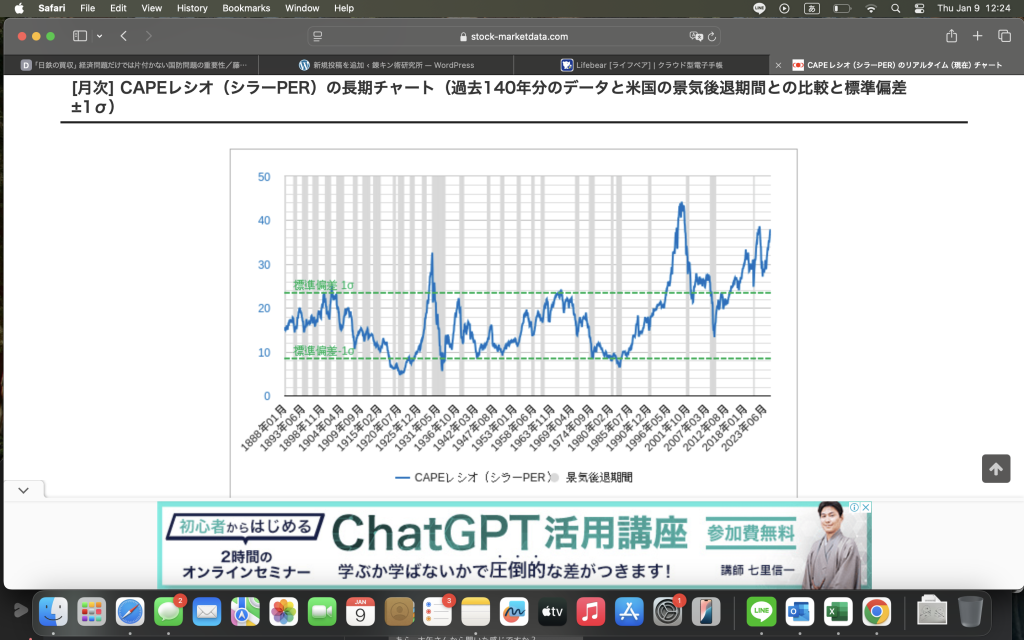Launch LINE from the Dock
The width and height of the screenshot is (1024, 640).
coord(762,611)
